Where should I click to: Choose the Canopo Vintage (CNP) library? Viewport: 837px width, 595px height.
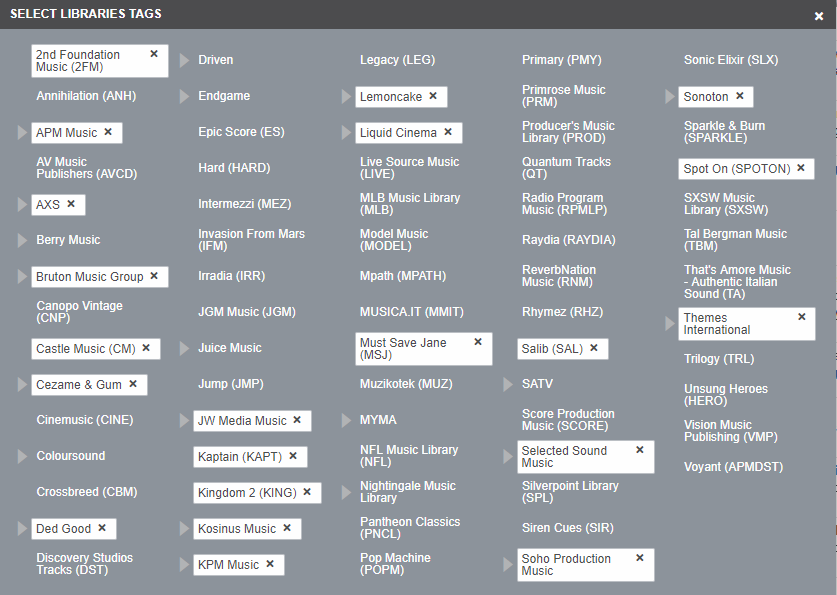click(x=79, y=312)
